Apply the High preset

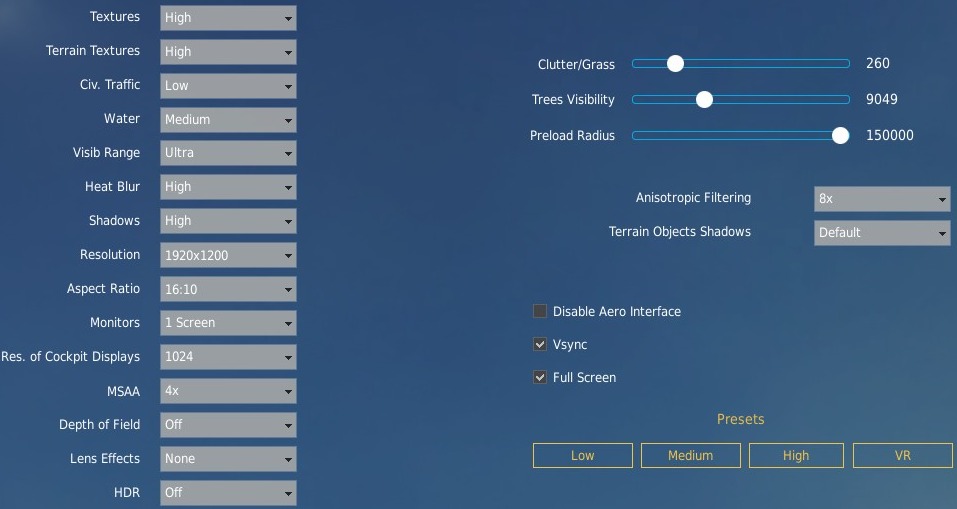coord(796,456)
